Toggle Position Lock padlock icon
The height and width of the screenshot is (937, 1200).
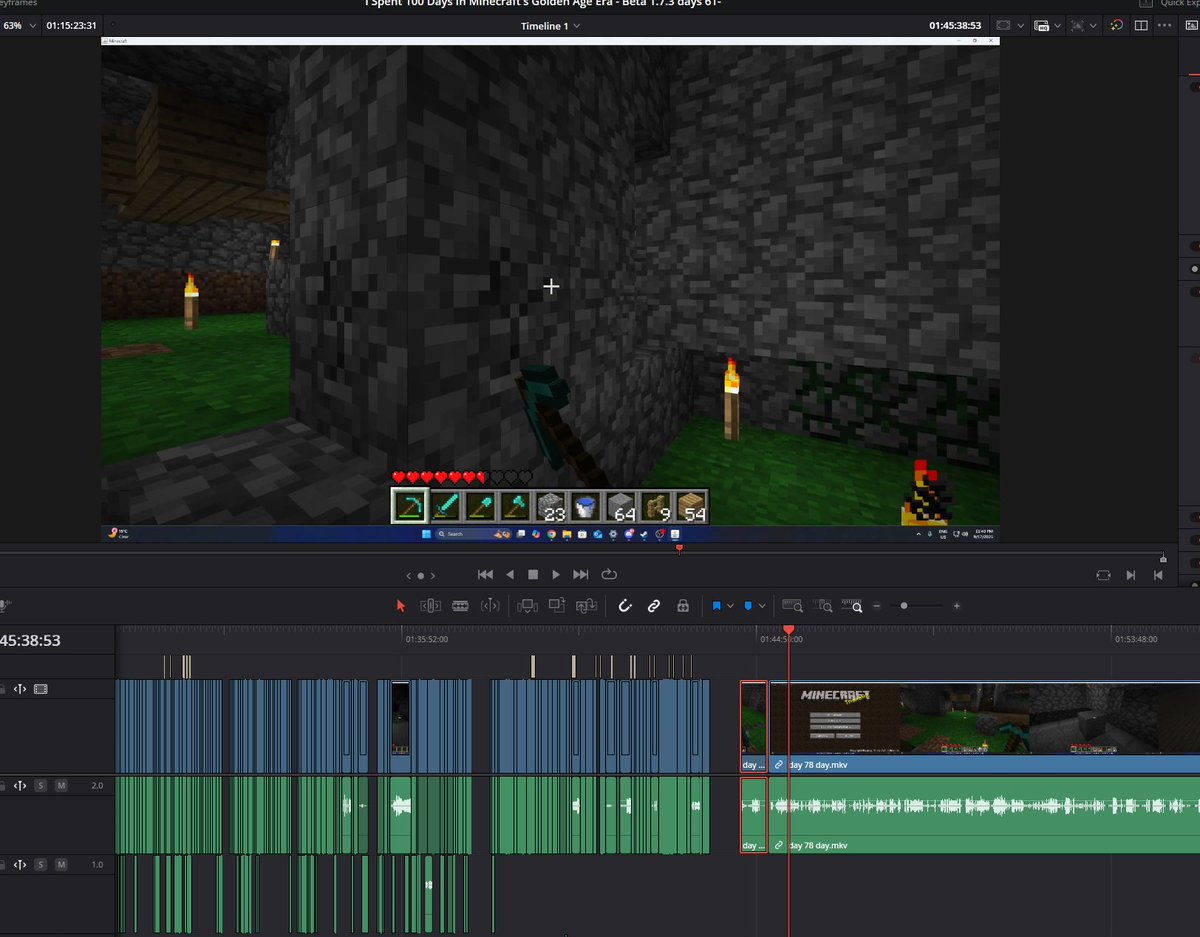(683, 606)
